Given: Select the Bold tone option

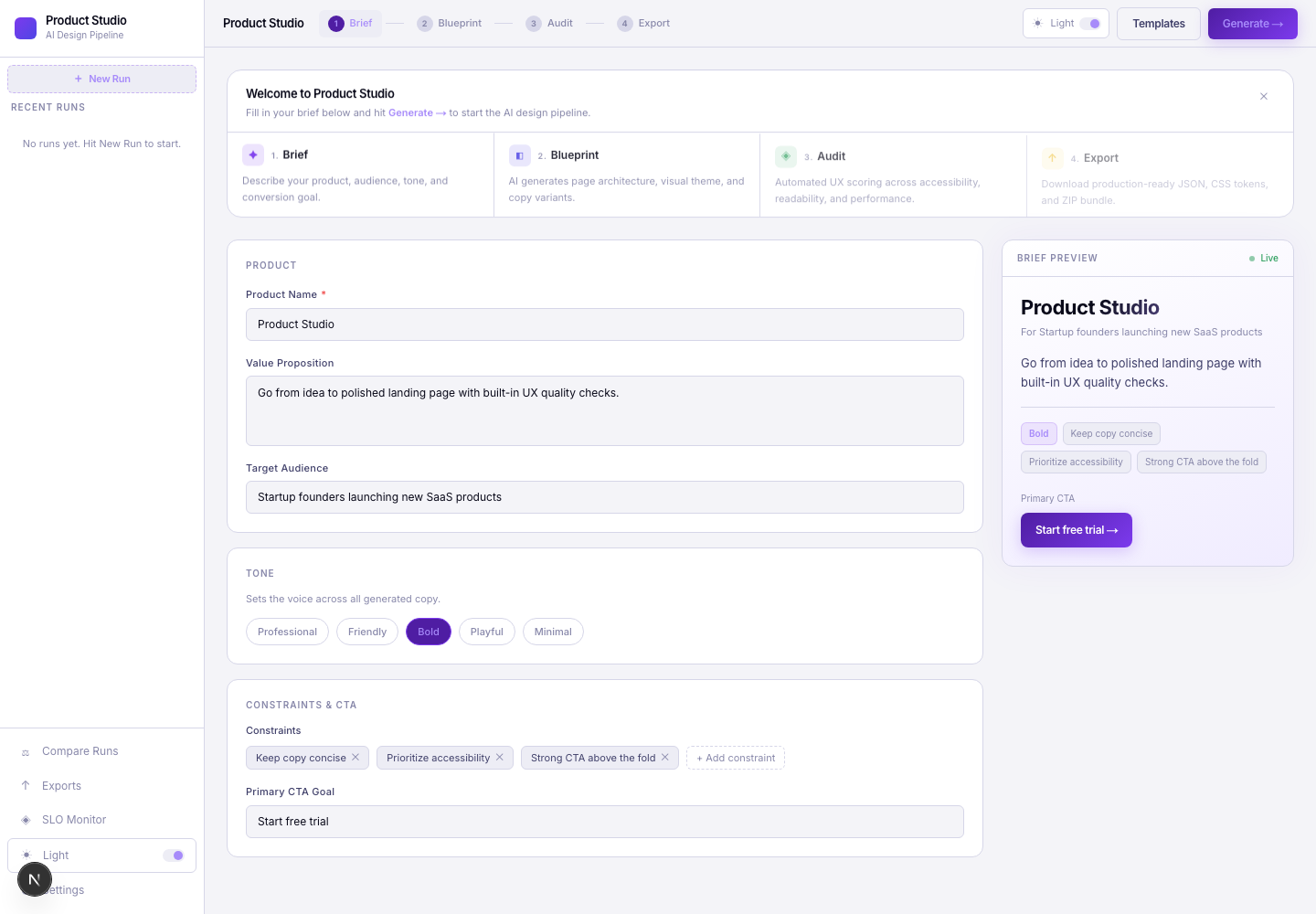Looking at the screenshot, I should pyautogui.click(x=429, y=632).
